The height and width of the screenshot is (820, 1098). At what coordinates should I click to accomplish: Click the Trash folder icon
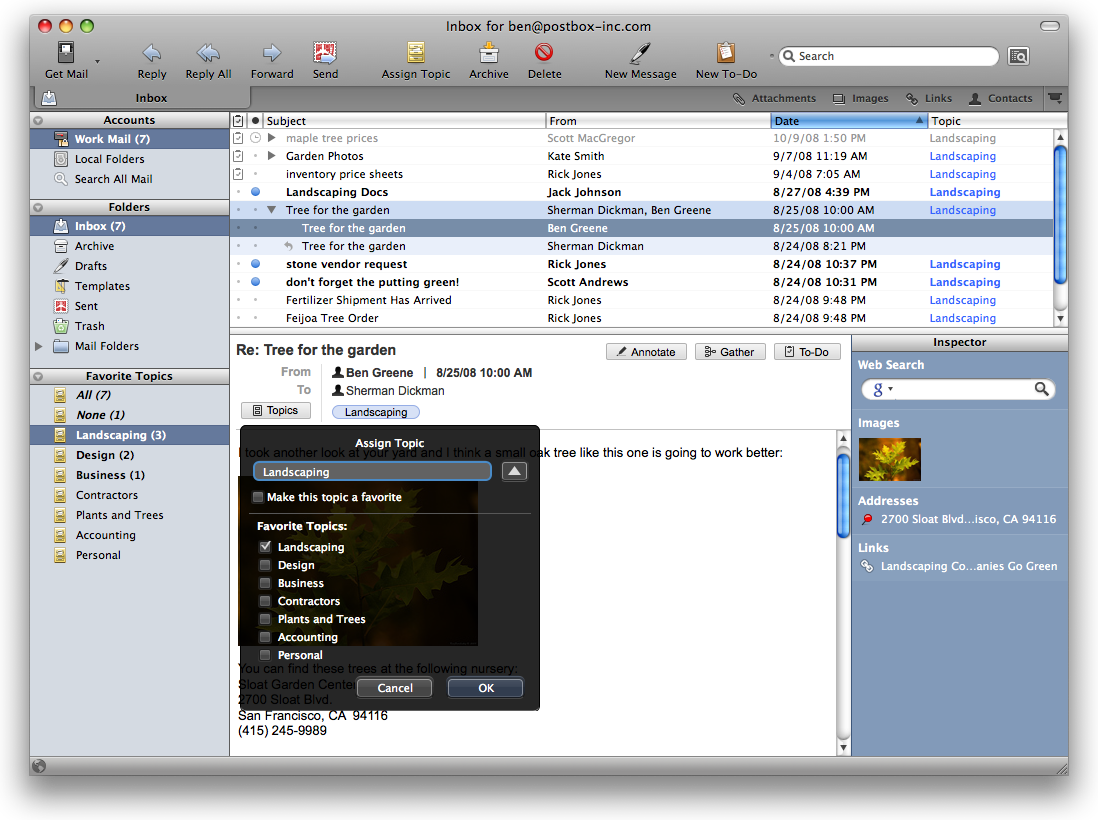coord(61,326)
